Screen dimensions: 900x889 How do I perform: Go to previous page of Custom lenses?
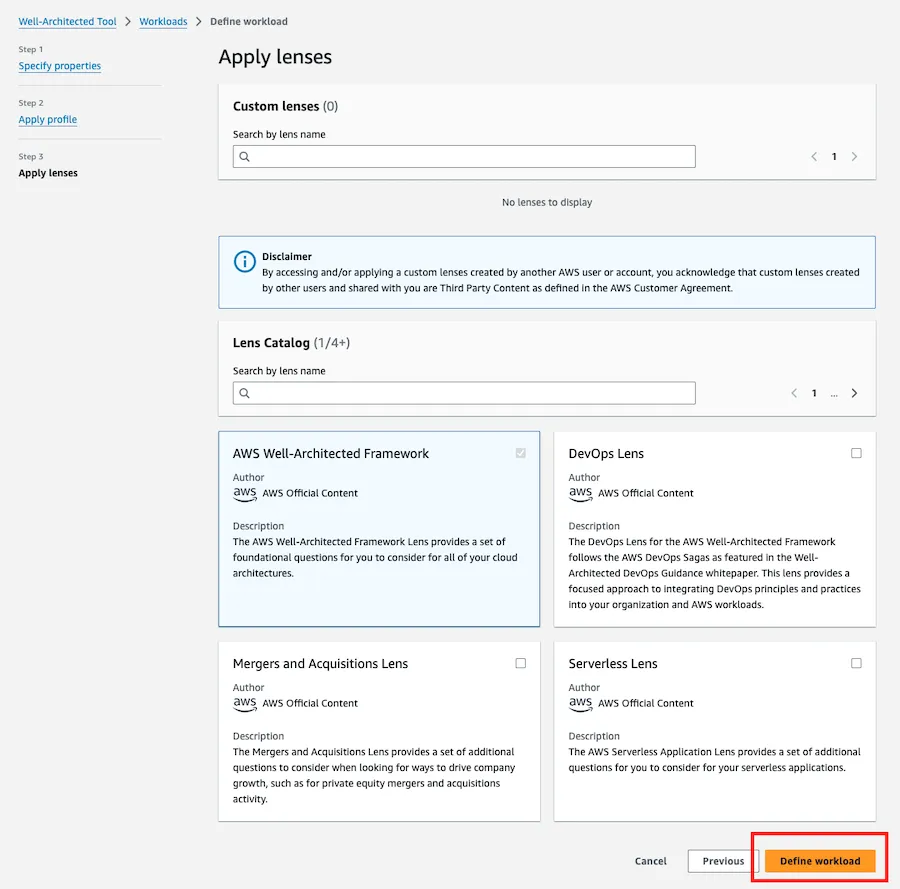click(x=814, y=157)
